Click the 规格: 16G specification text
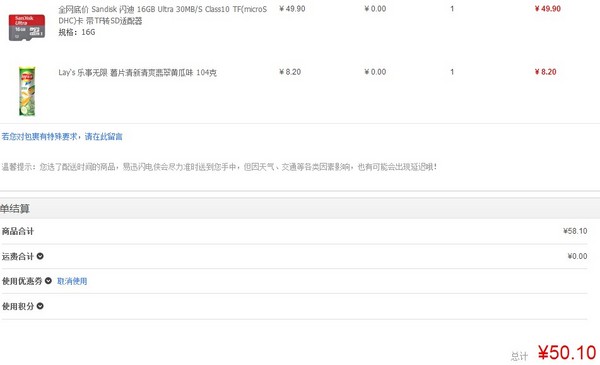 (77, 33)
